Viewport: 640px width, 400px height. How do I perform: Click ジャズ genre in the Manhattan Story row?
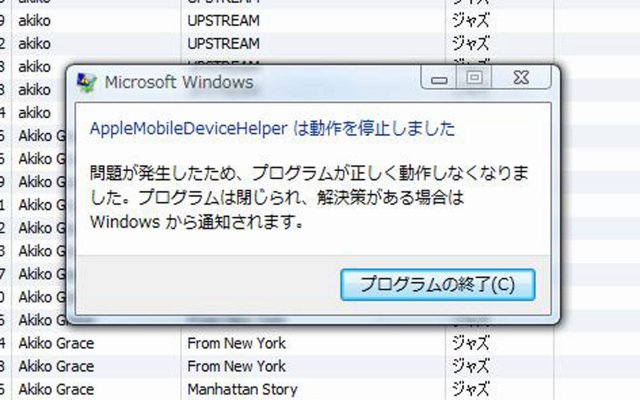point(470,389)
